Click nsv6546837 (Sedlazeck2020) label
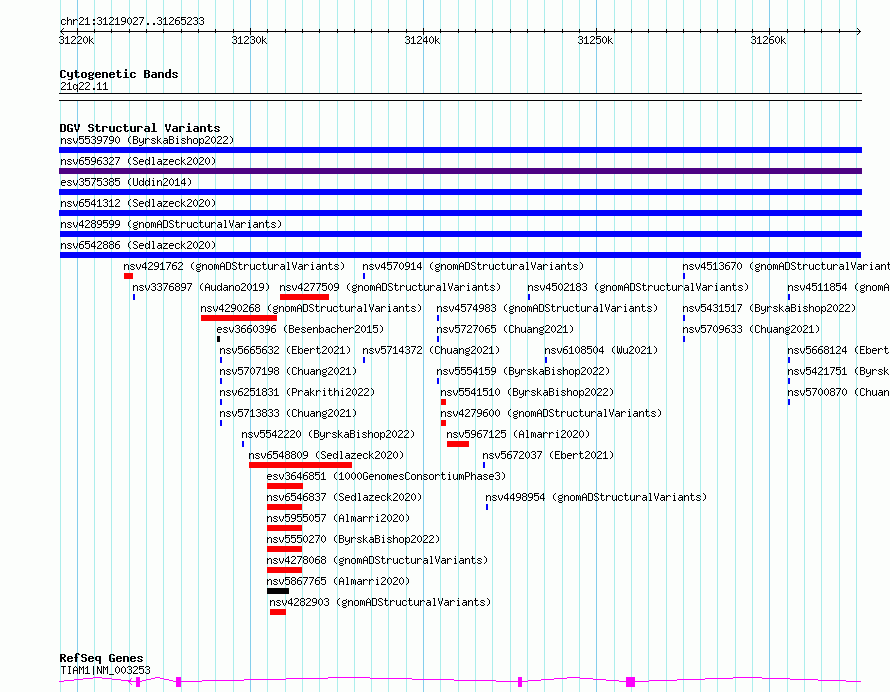The image size is (890, 692). coord(345,497)
